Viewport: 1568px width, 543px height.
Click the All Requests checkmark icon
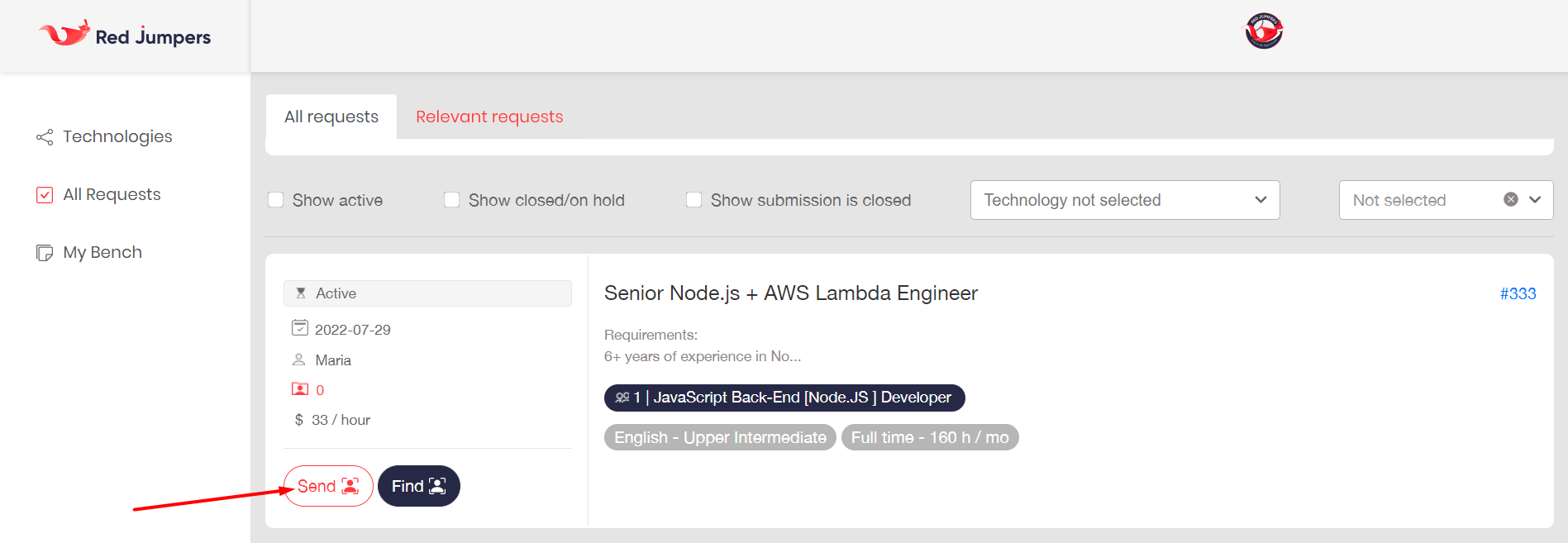point(45,195)
